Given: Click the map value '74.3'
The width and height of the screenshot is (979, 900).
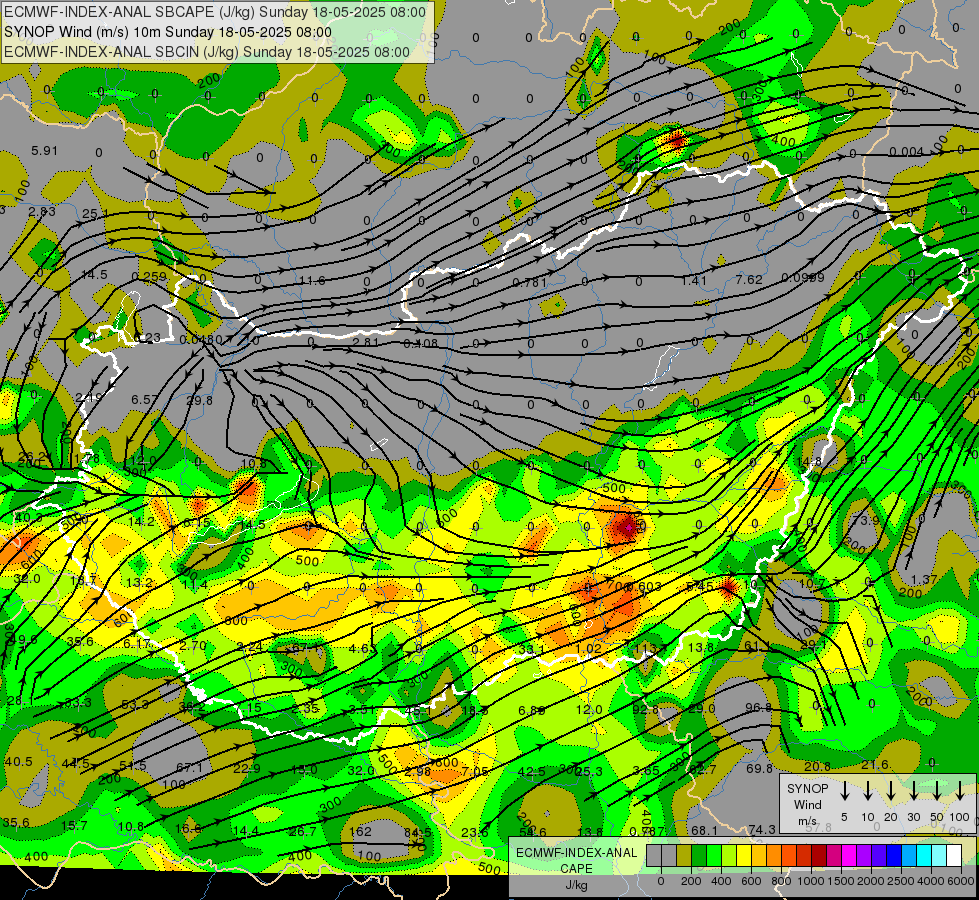Looking at the screenshot, I should click(762, 829).
